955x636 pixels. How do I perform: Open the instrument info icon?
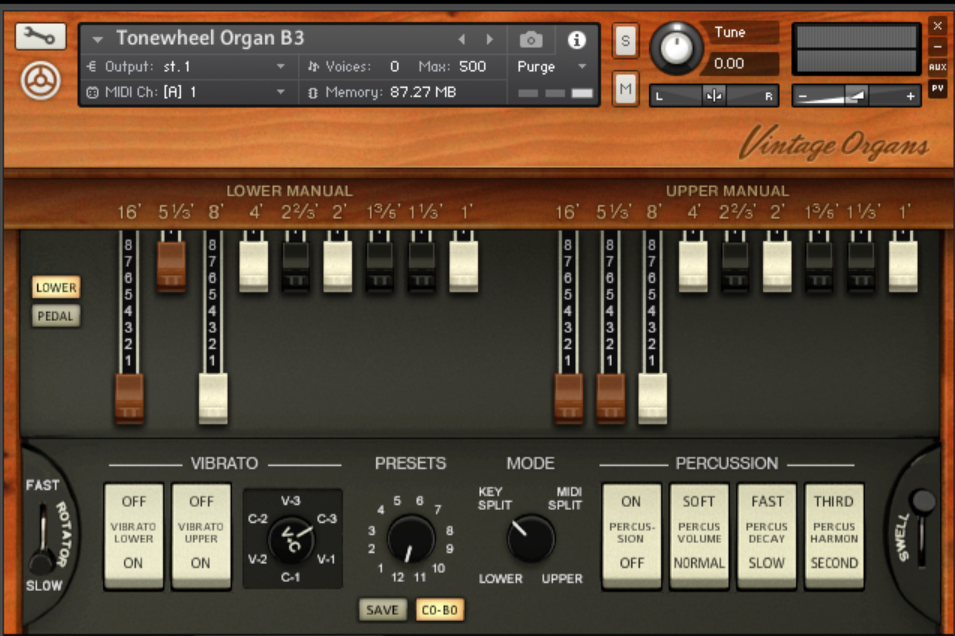(x=577, y=40)
